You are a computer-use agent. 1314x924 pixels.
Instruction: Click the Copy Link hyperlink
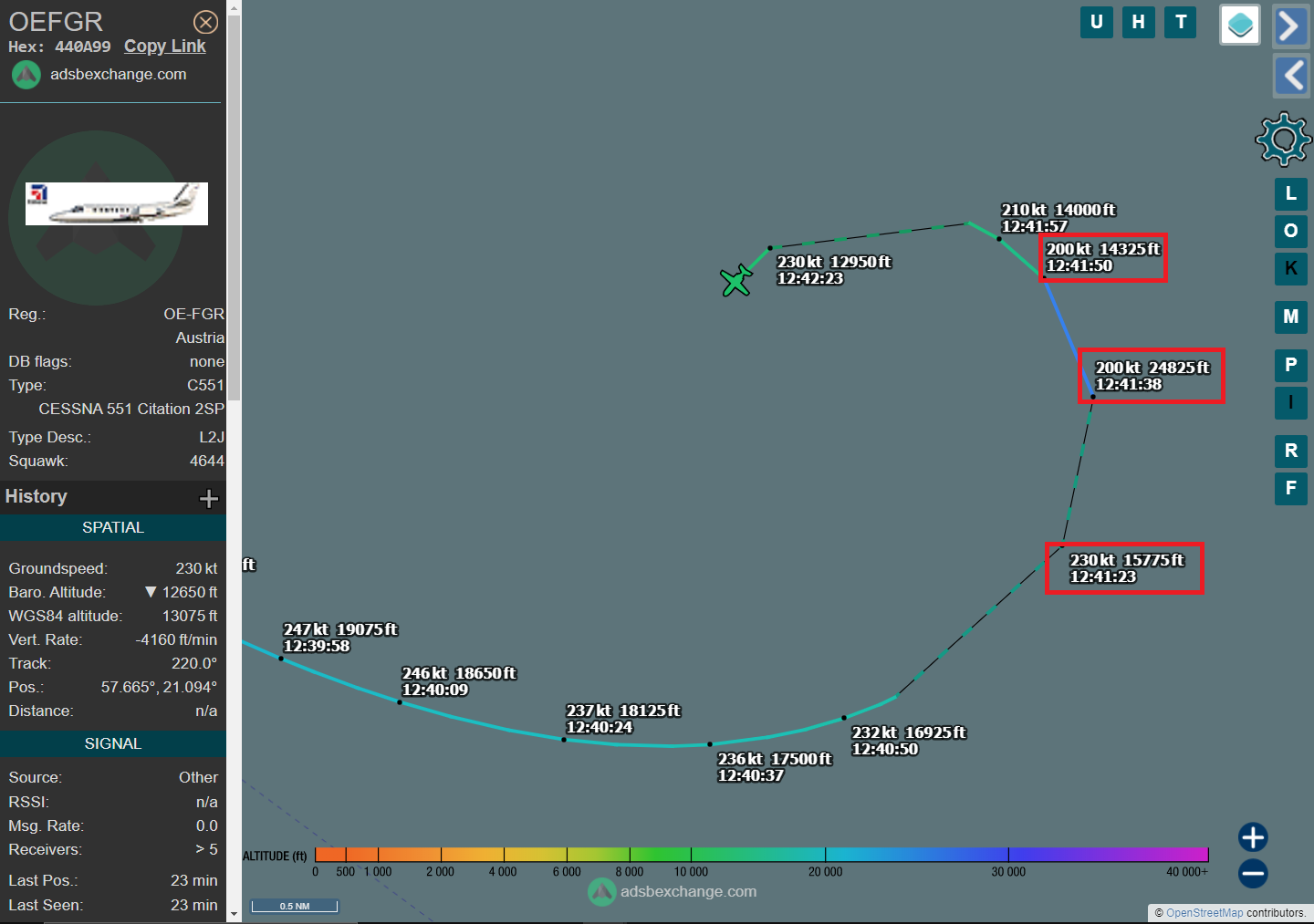[165, 47]
